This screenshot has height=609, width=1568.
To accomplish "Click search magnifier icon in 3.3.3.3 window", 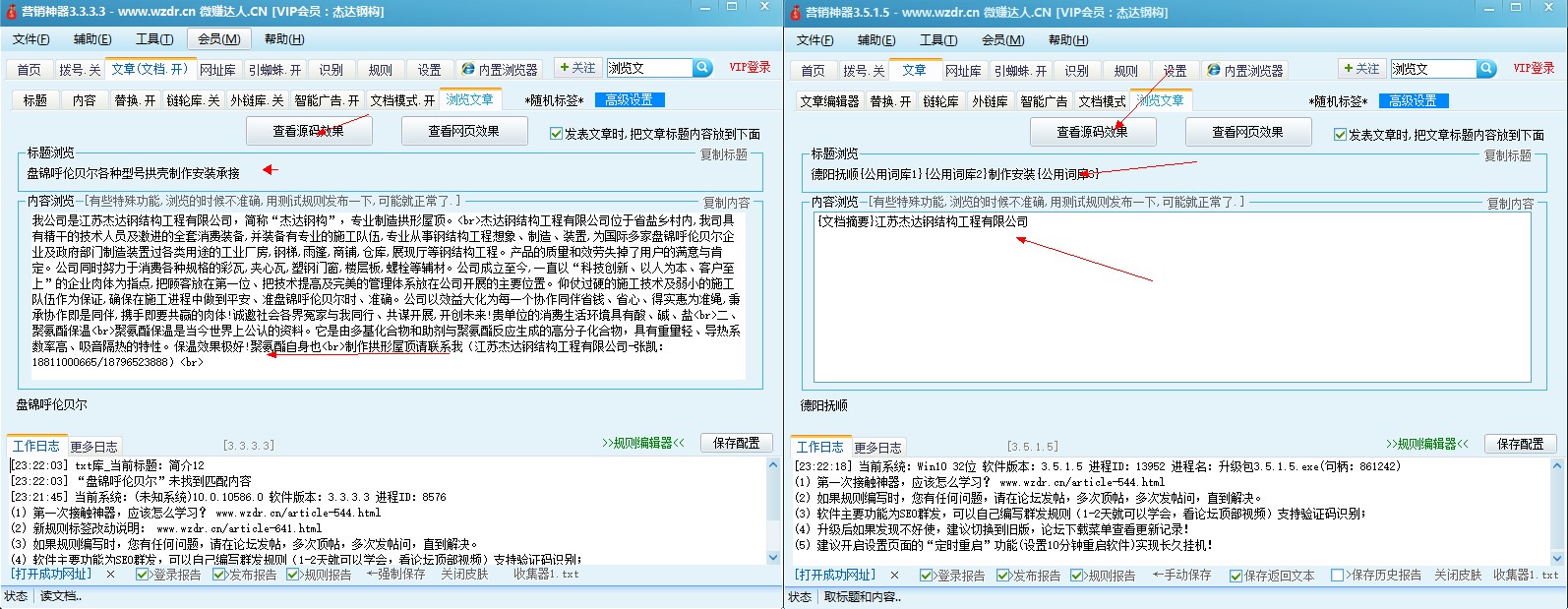I will [x=702, y=68].
